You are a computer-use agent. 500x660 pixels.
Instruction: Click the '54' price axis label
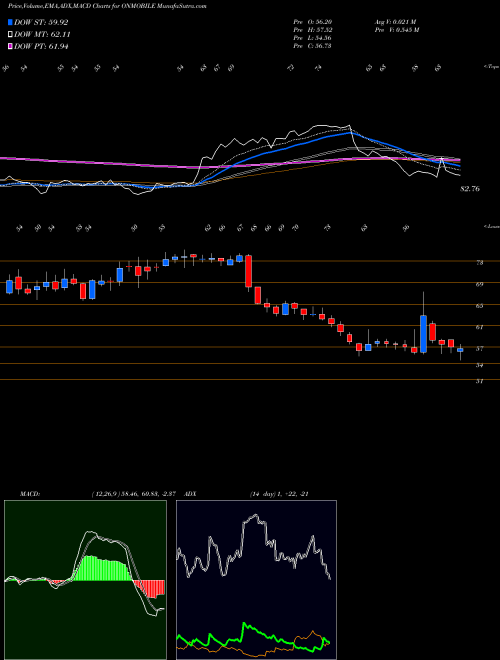479,365
